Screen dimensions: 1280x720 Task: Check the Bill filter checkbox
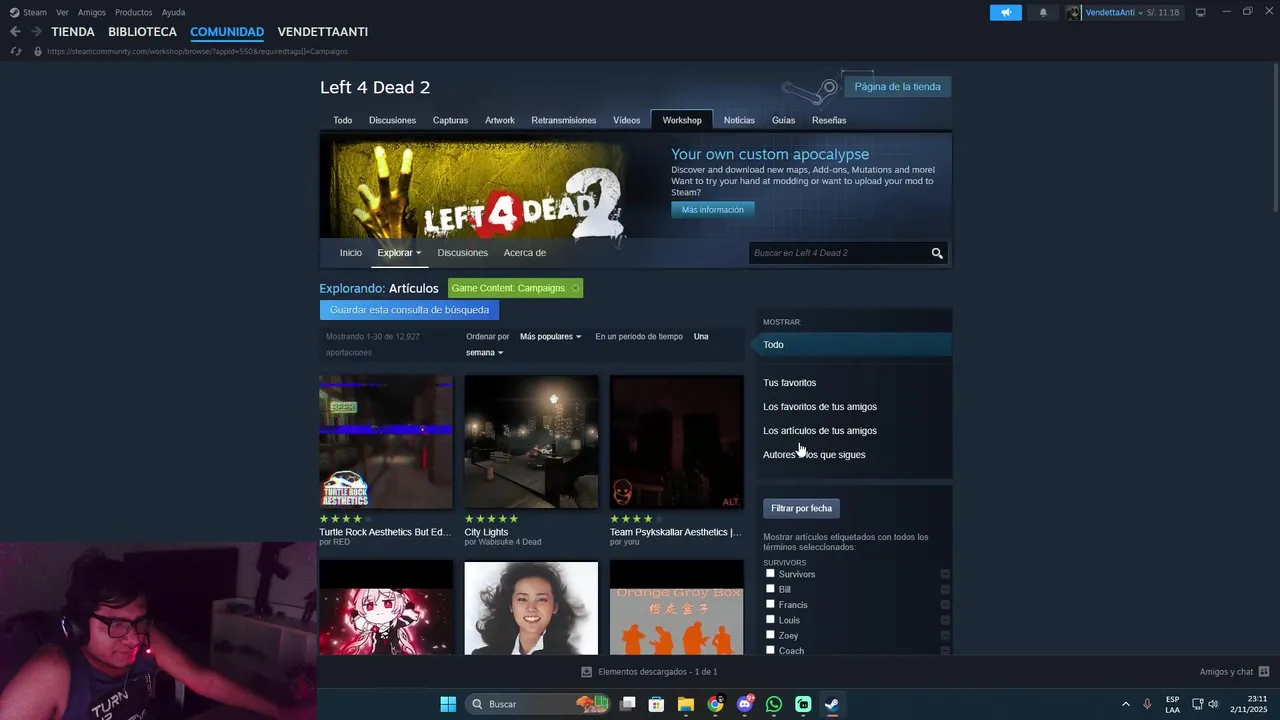coord(770,588)
